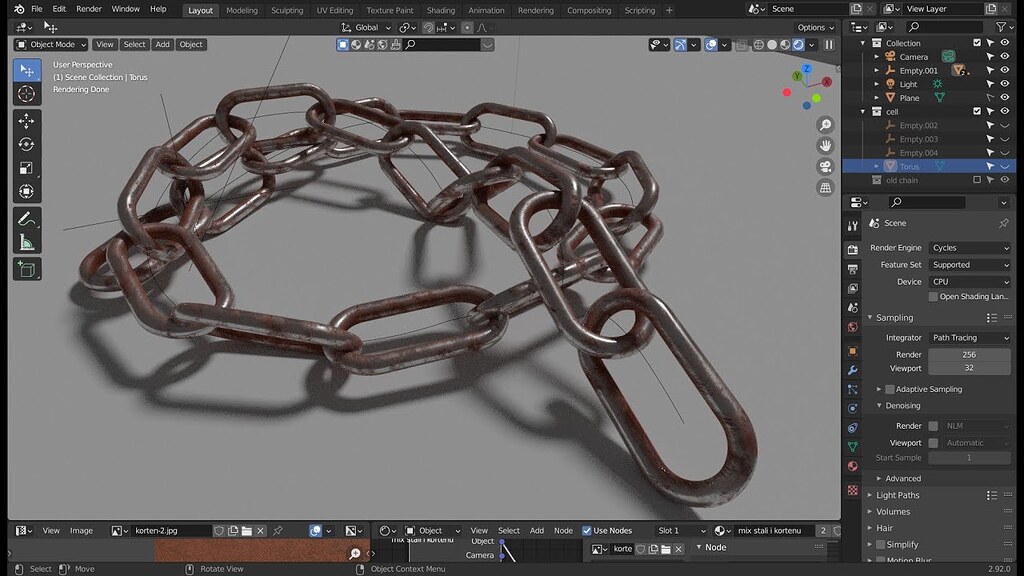Click the Viewport samples 32 field
Screen dimensions: 1024x576
point(969,368)
